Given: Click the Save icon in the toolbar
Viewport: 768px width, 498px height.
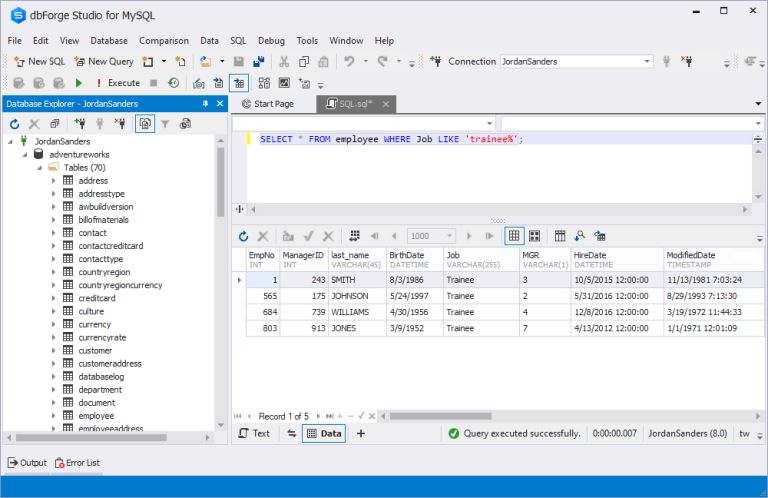Looking at the screenshot, I should (x=240, y=61).
